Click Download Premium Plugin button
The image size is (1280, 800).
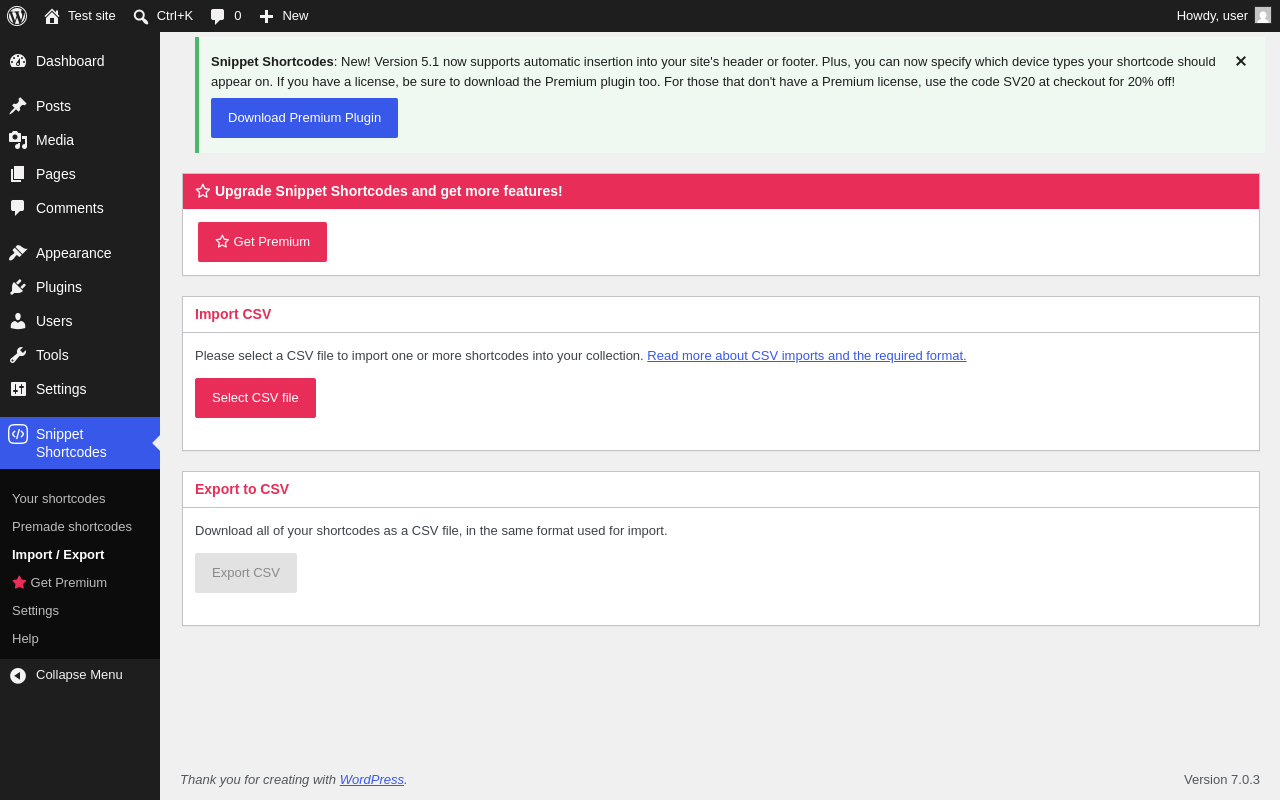pyautogui.click(x=304, y=118)
